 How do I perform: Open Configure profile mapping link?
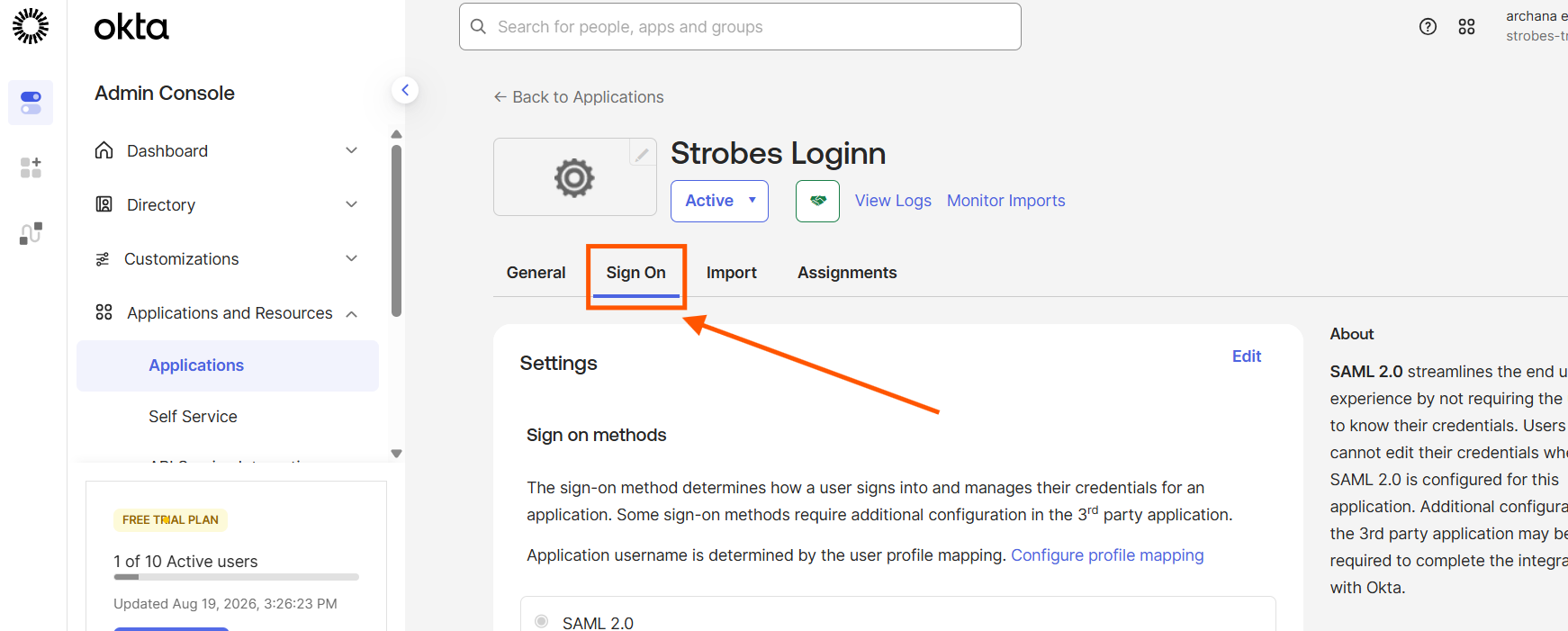point(1107,555)
